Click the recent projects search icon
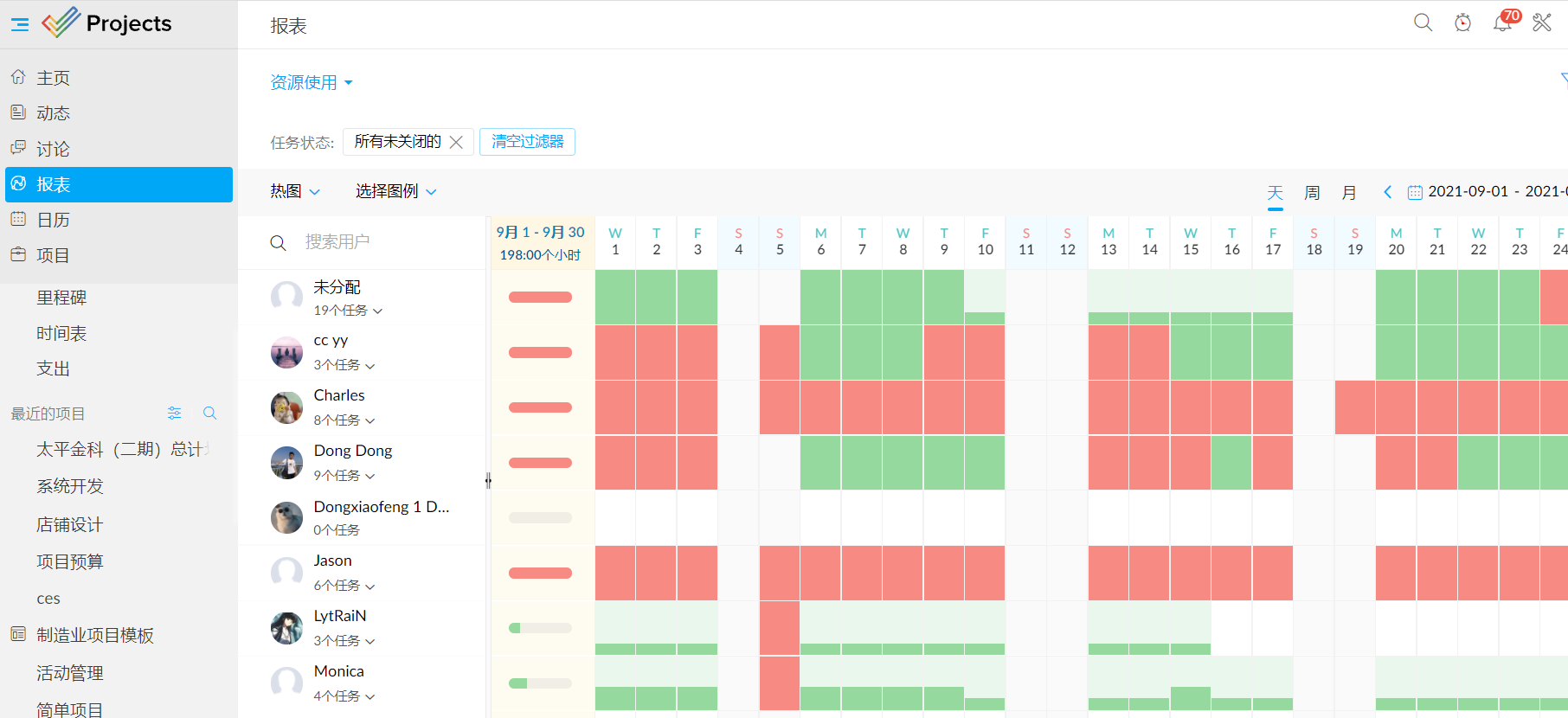Screen dimensions: 1568x718 209,413
